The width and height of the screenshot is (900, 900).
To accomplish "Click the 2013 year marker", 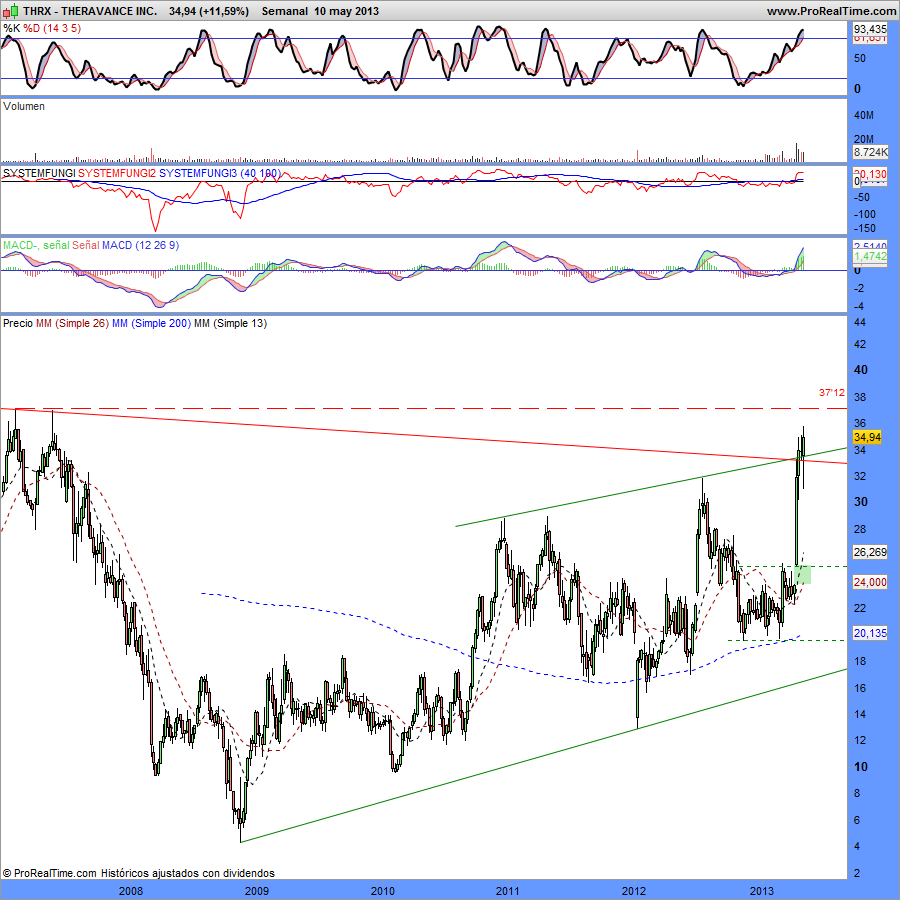I will 761,891.
